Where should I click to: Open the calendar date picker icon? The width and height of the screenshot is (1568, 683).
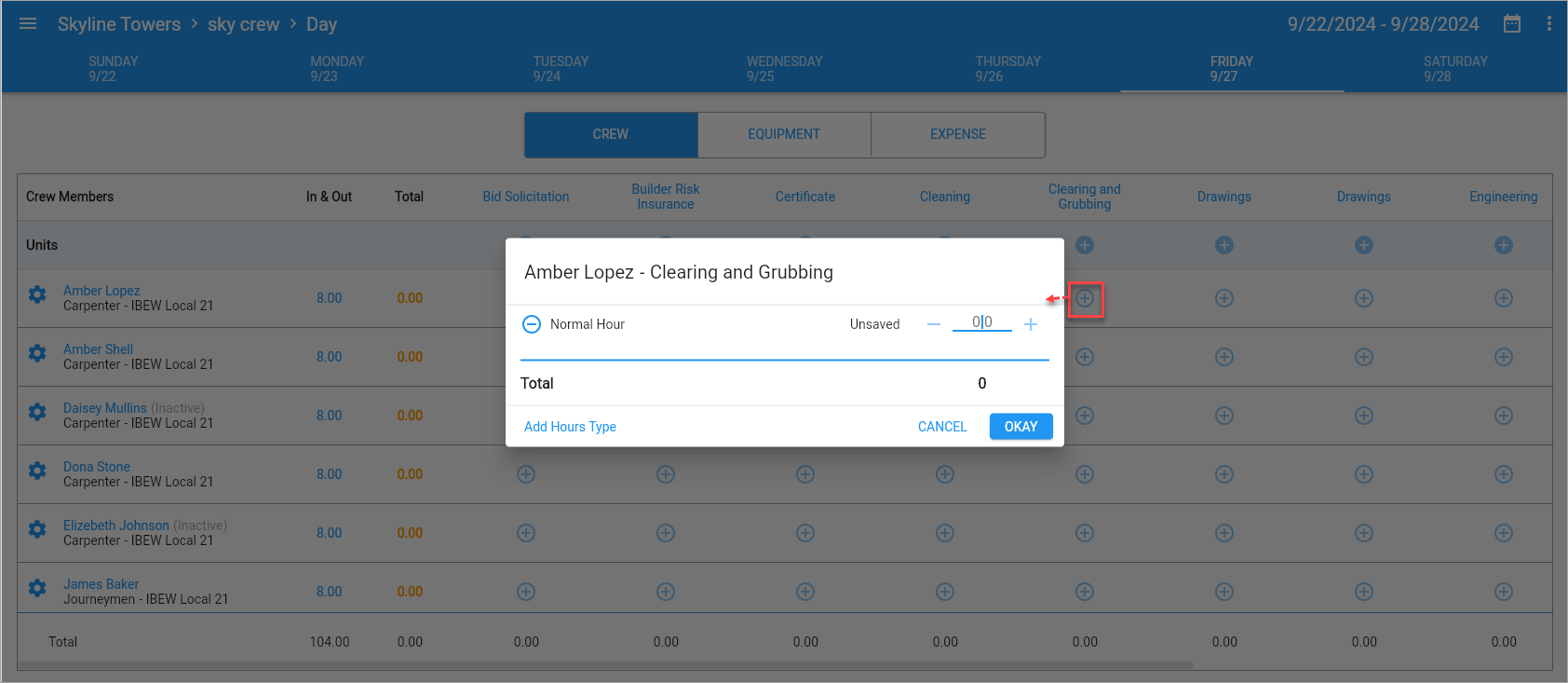click(x=1512, y=24)
